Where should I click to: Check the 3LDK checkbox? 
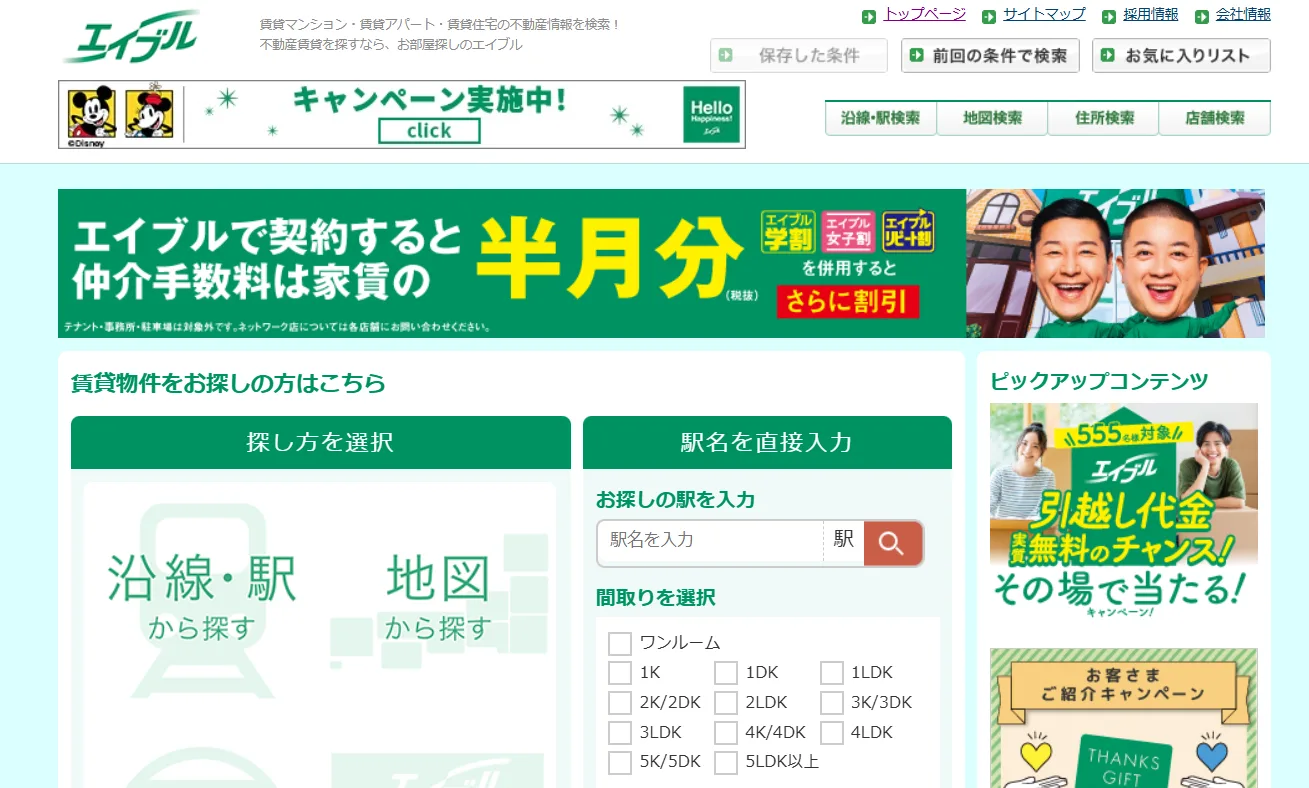tap(620, 733)
